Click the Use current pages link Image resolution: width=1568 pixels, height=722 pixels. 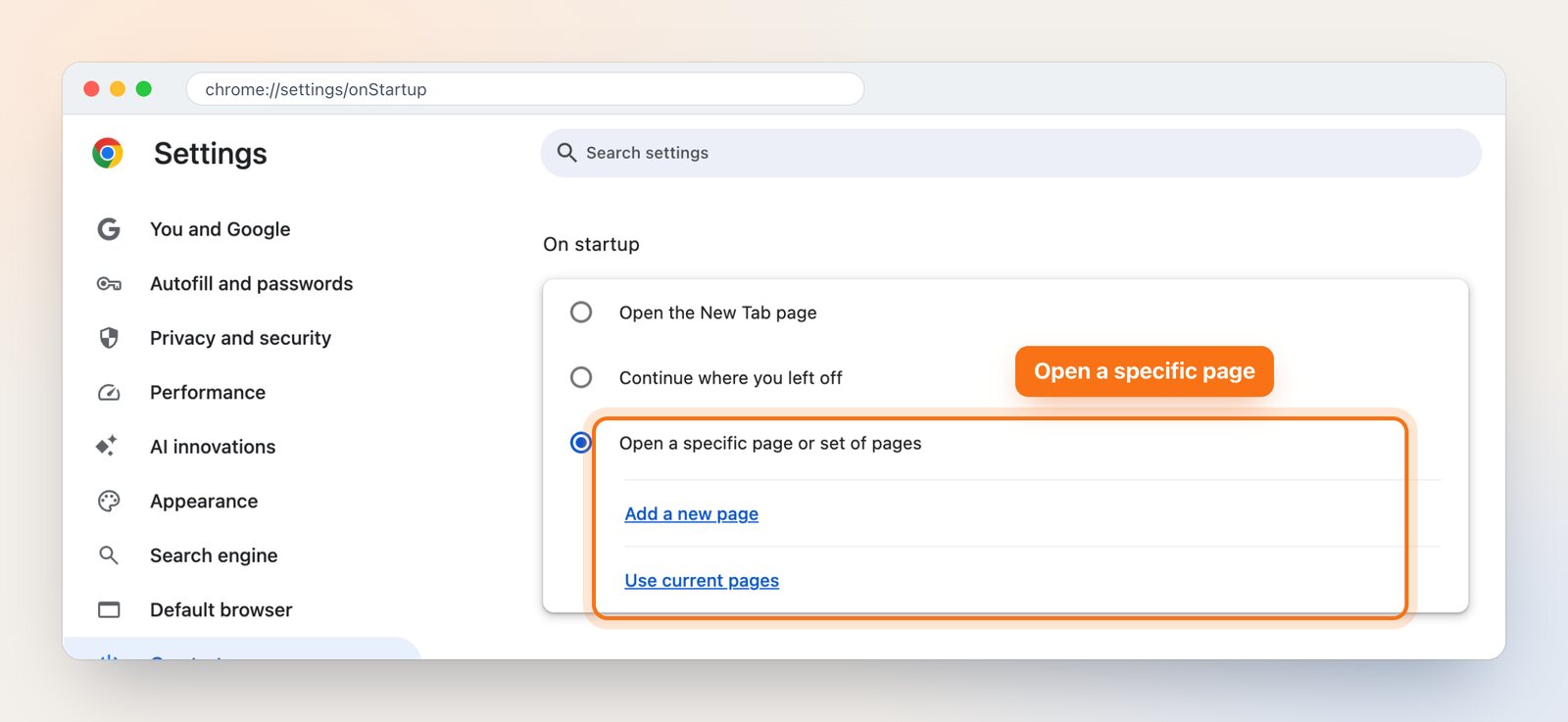click(702, 581)
